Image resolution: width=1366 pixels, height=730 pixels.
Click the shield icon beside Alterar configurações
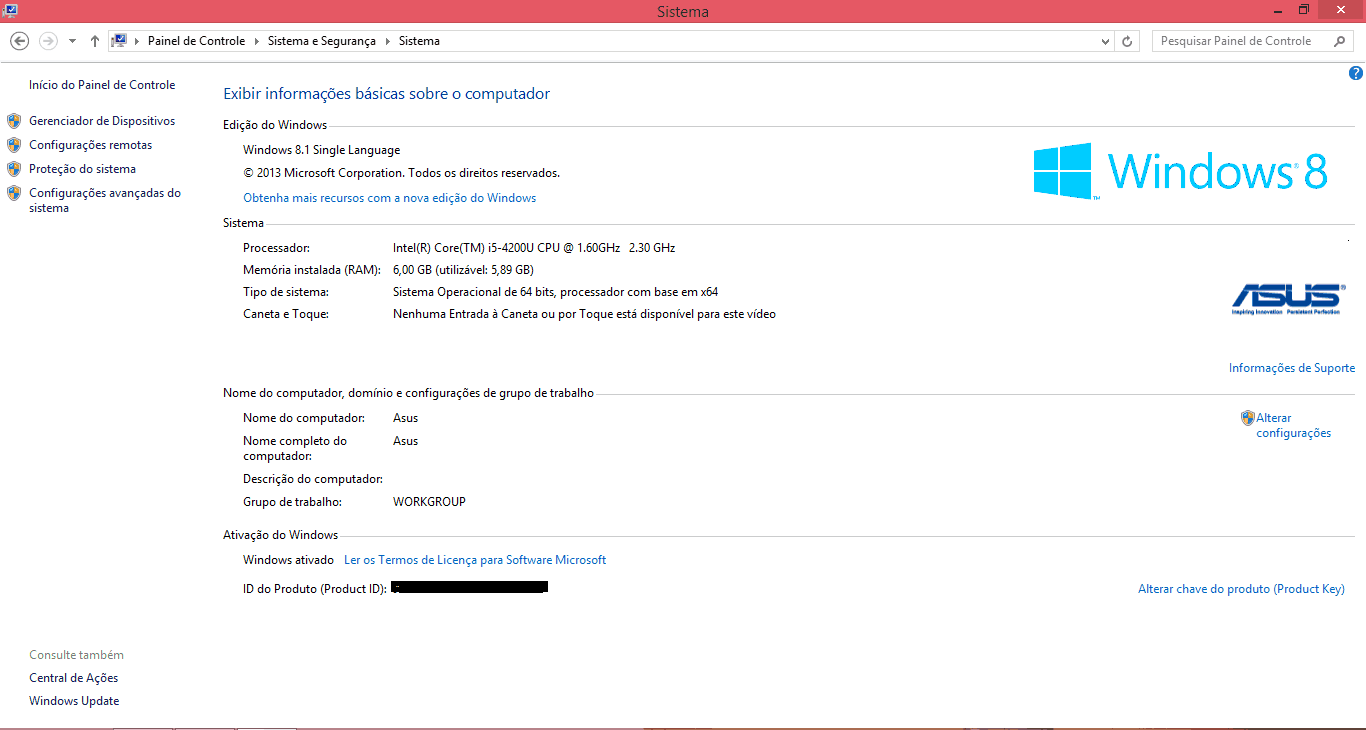(1247, 418)
